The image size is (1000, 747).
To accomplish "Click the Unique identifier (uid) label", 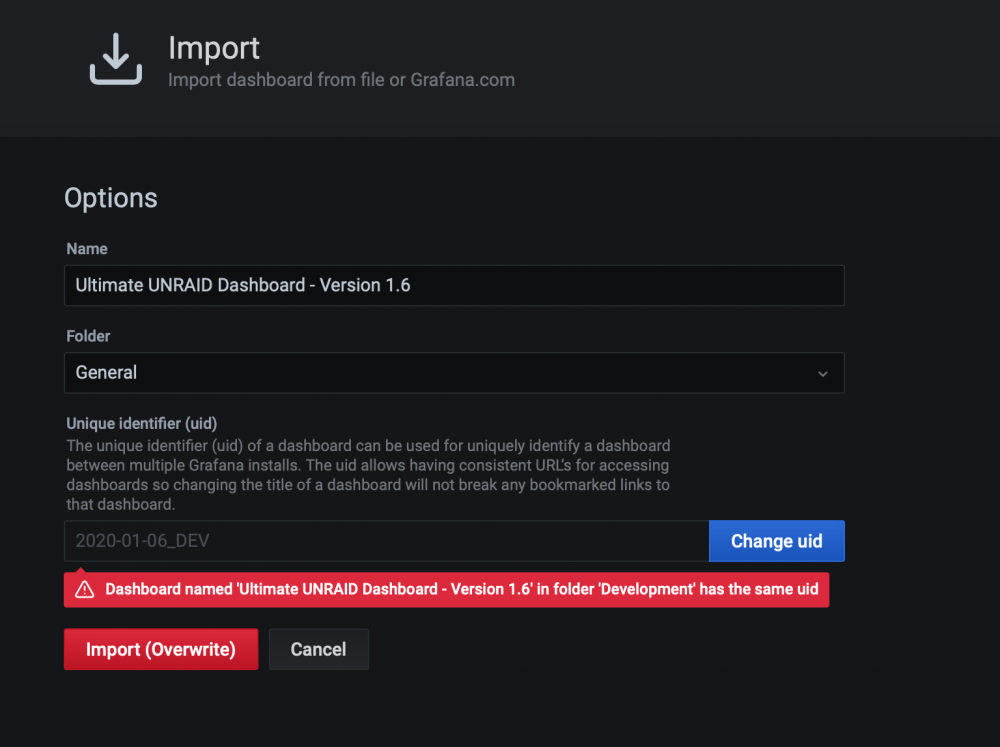I will click(142, 424).
